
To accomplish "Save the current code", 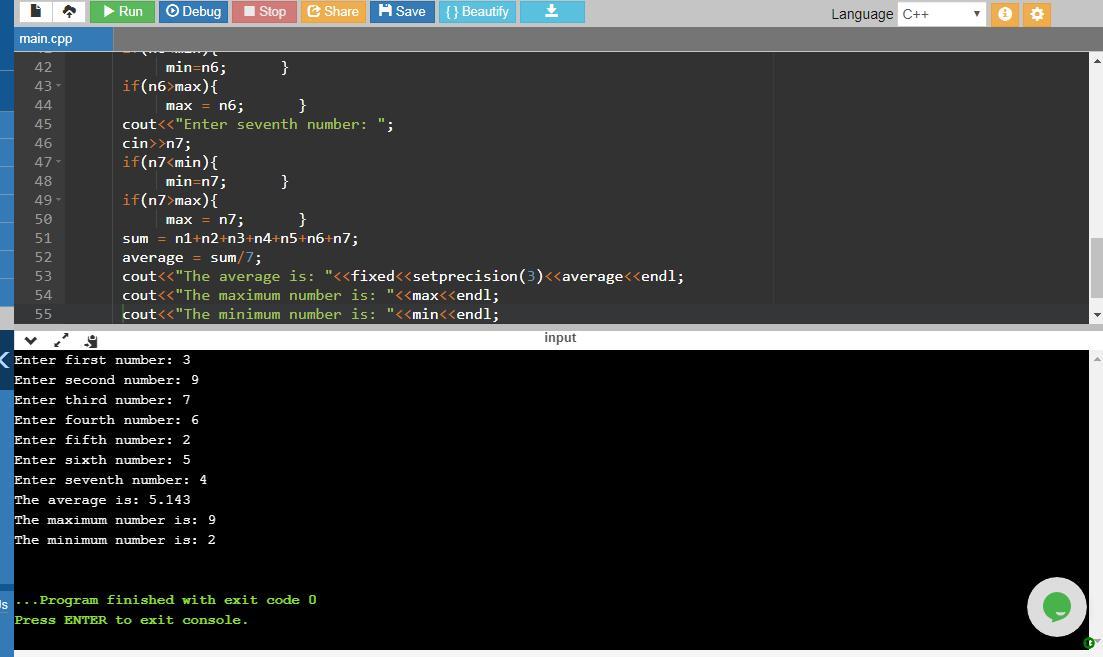I will coord(402,11).
